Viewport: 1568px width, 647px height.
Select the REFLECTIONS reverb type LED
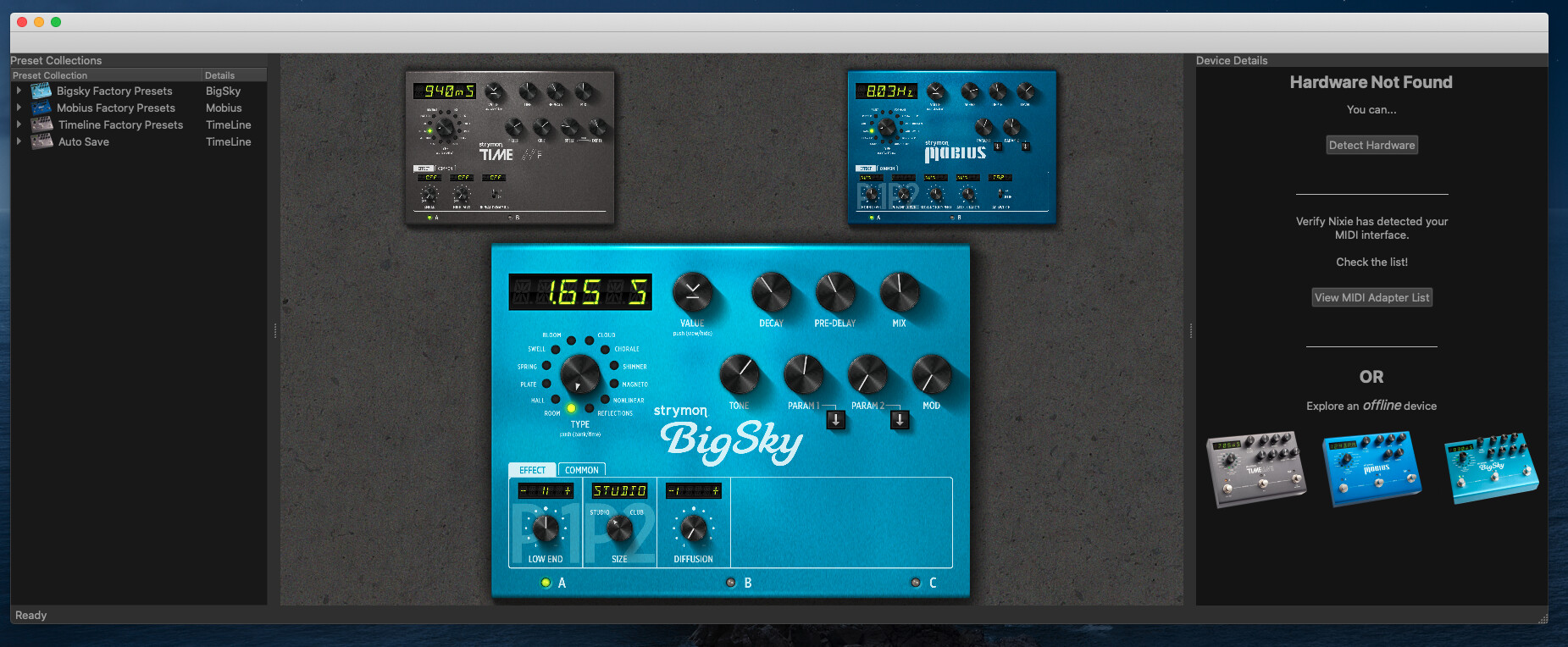[590, 408]
